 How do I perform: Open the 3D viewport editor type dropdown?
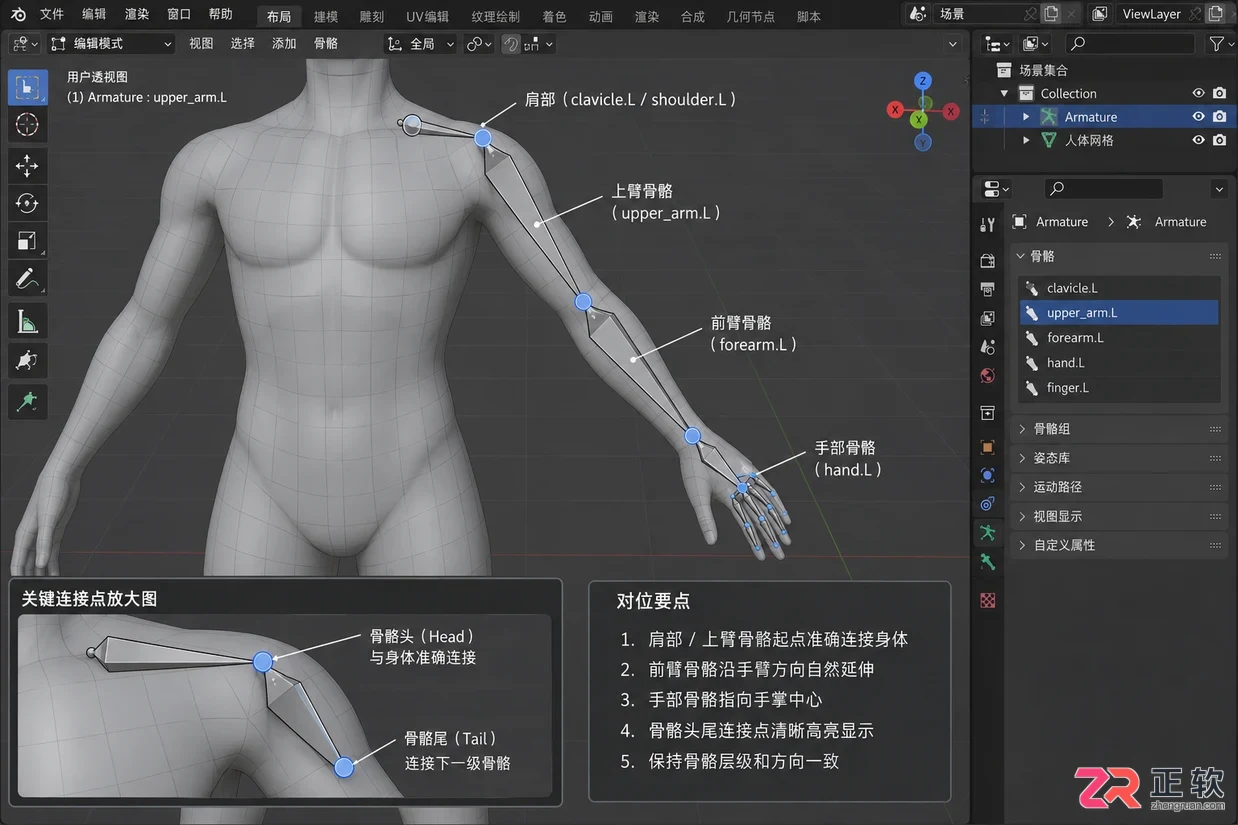coord(24,44)
